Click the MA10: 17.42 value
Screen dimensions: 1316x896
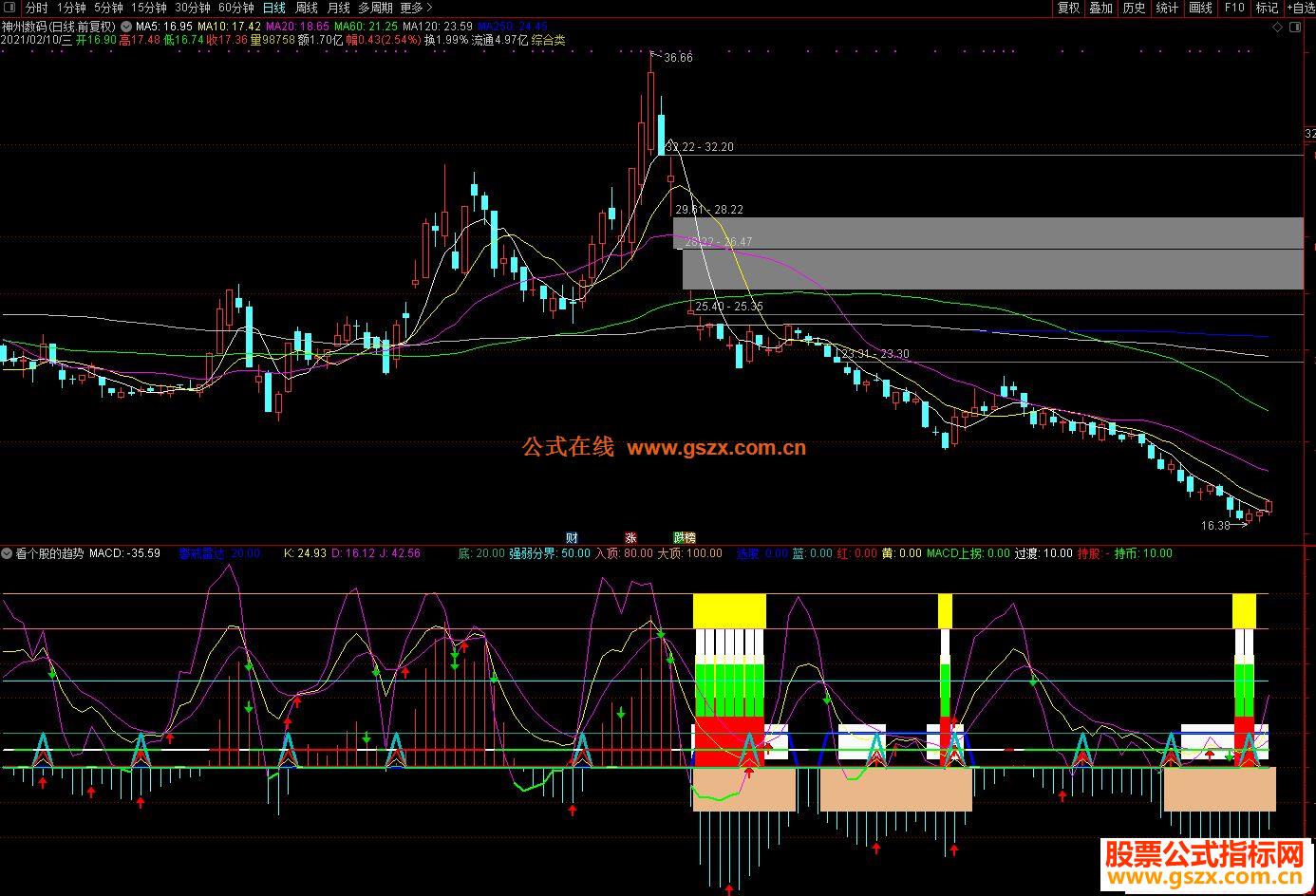click(229, 27)
